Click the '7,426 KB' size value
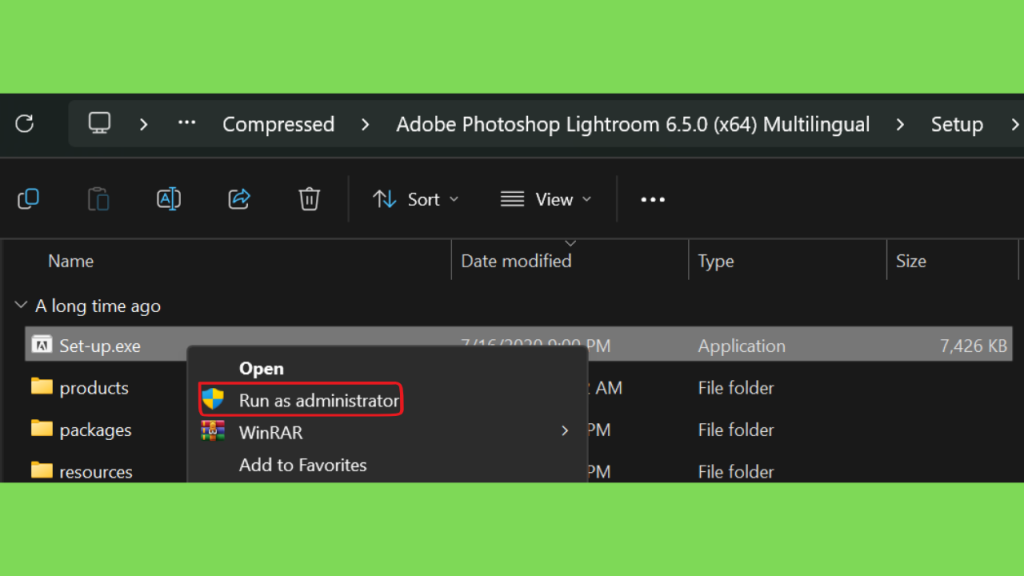This screenshot has height=576, width=1024. point(973,345)
